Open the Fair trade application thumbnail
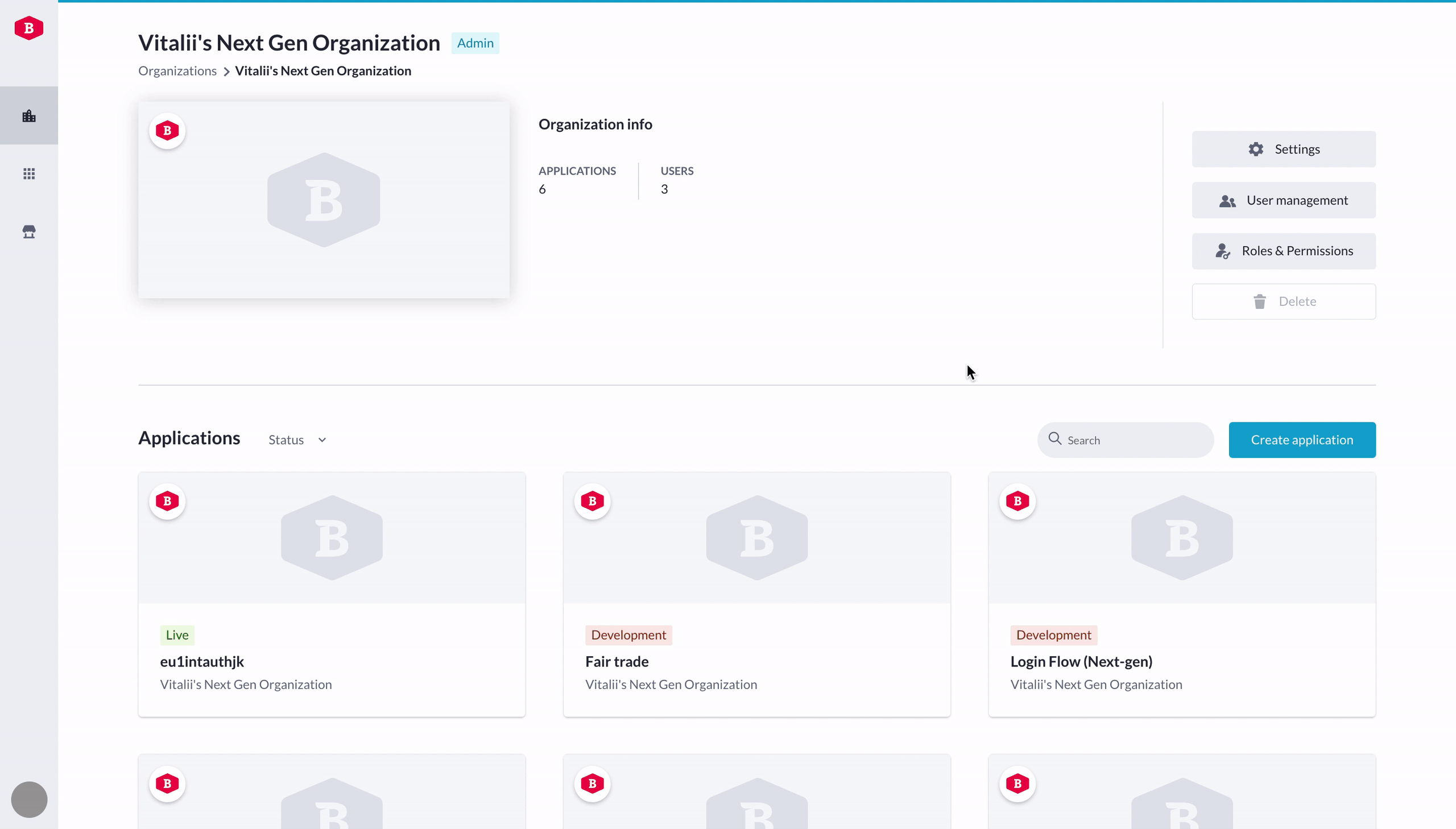 756,537
